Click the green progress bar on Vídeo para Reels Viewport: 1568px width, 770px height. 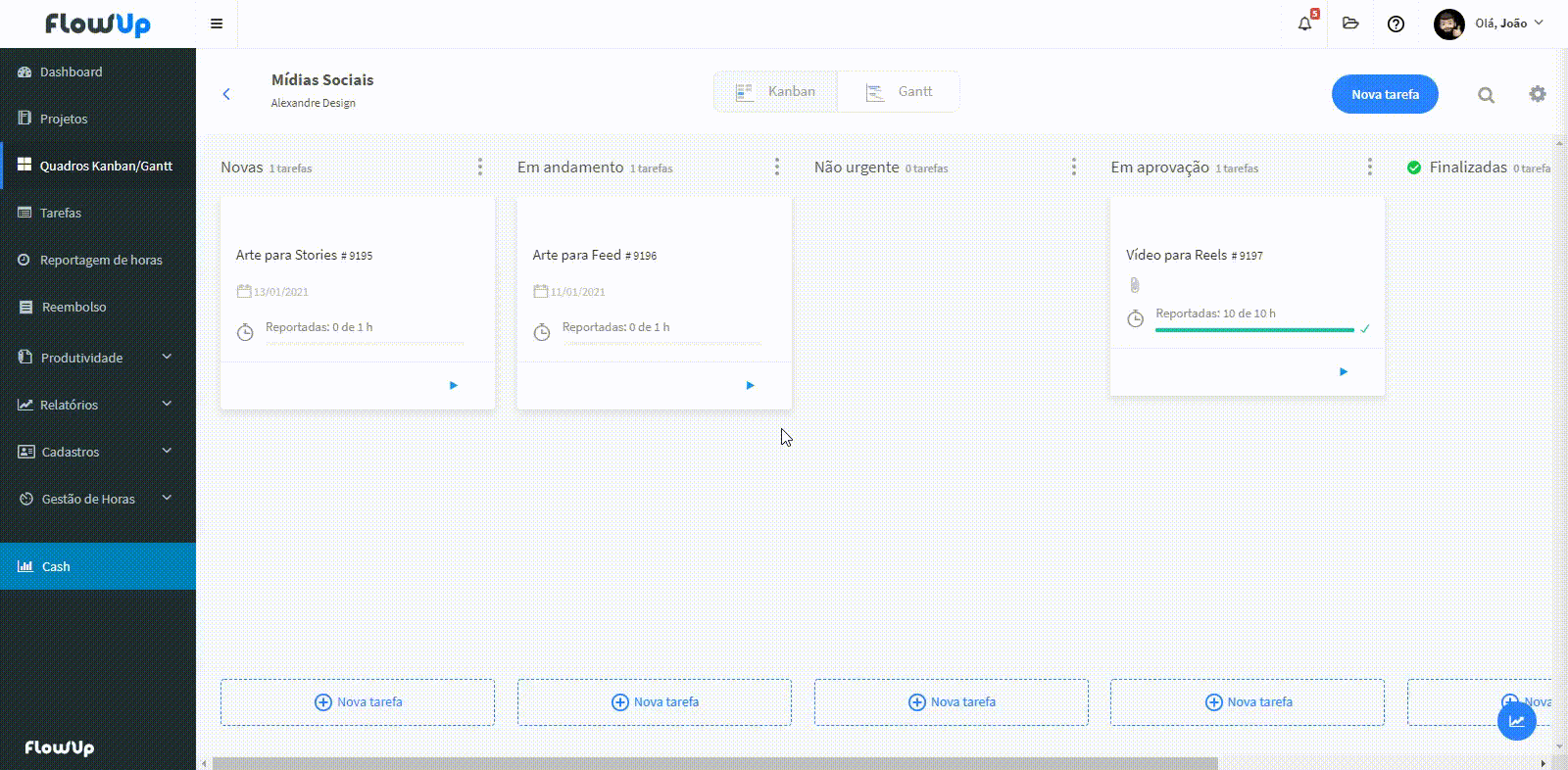pos(1254,330)
